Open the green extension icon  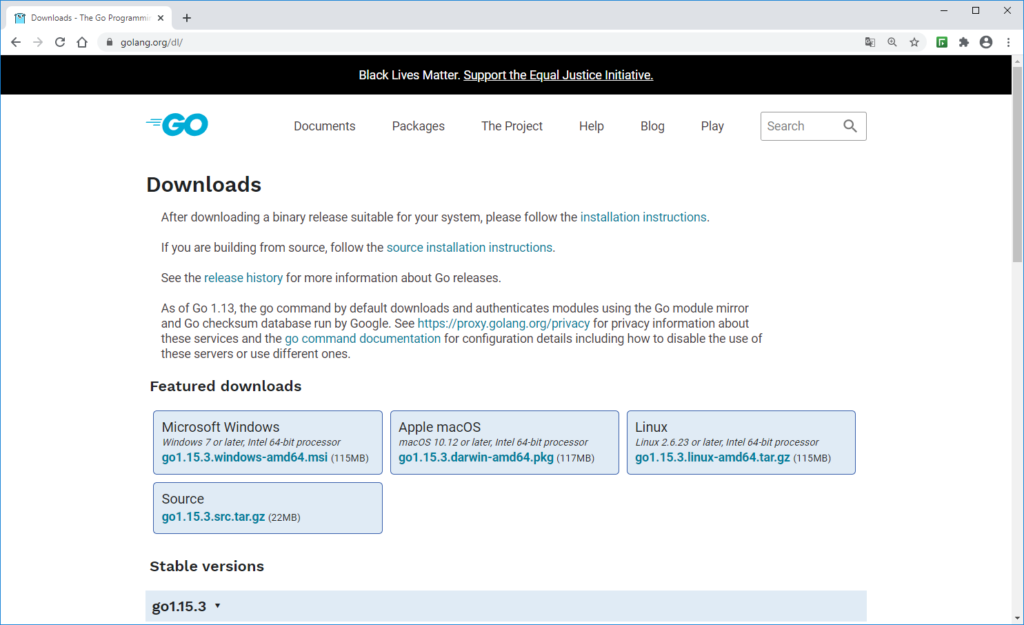pos(942,42)
